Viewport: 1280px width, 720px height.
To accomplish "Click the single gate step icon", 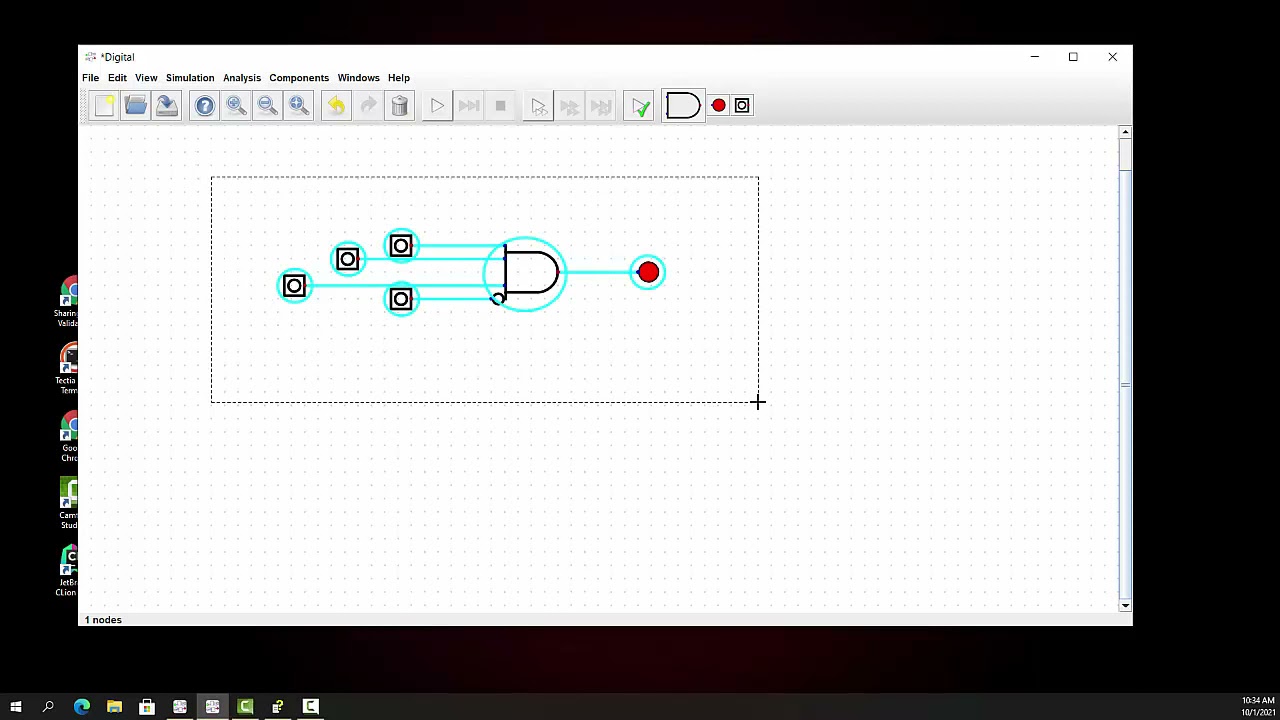I will pos(538,106).
